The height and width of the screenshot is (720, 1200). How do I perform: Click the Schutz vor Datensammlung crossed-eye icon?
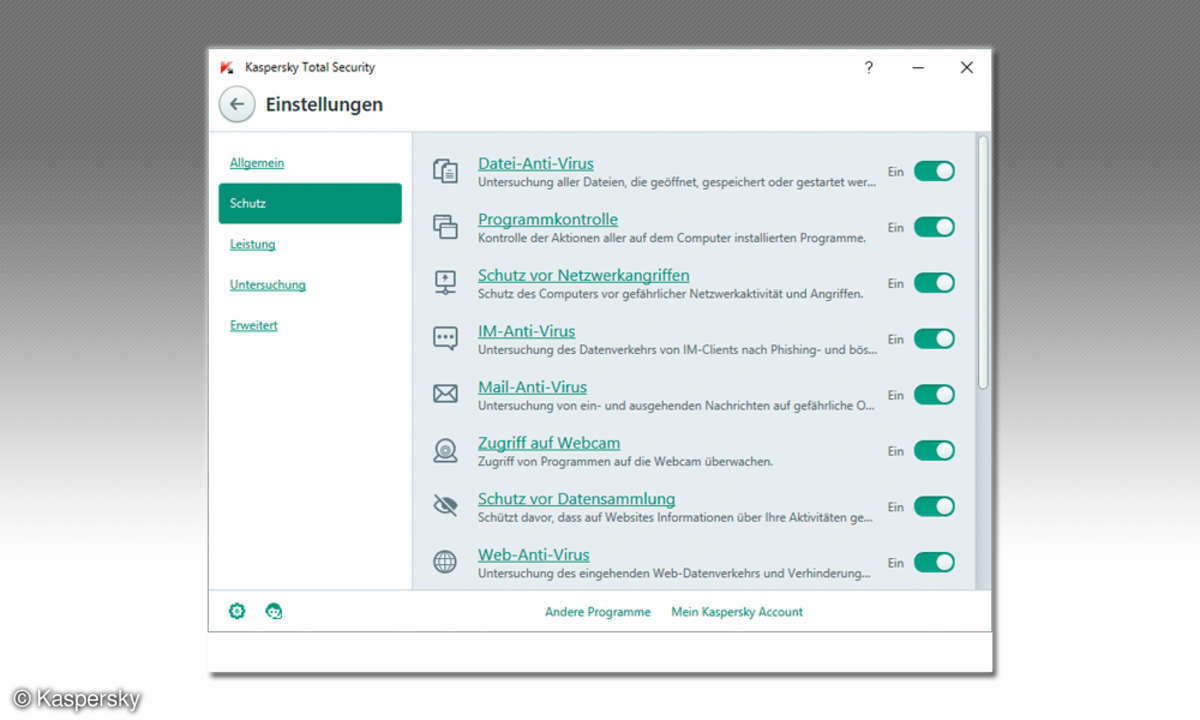[x=445, y=506]
